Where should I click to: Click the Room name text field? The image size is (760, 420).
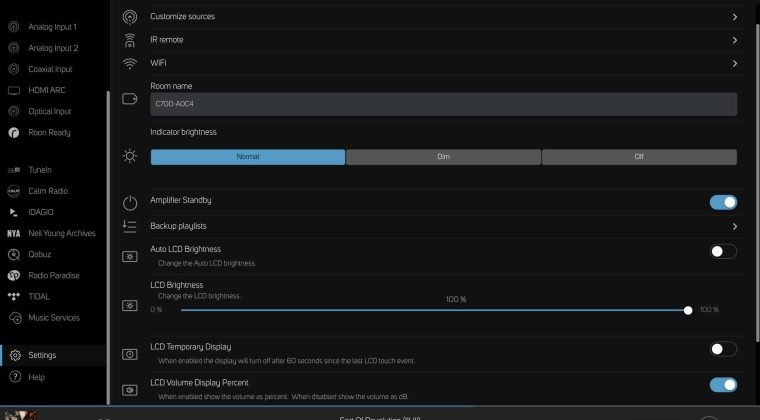tap(443, 104)
